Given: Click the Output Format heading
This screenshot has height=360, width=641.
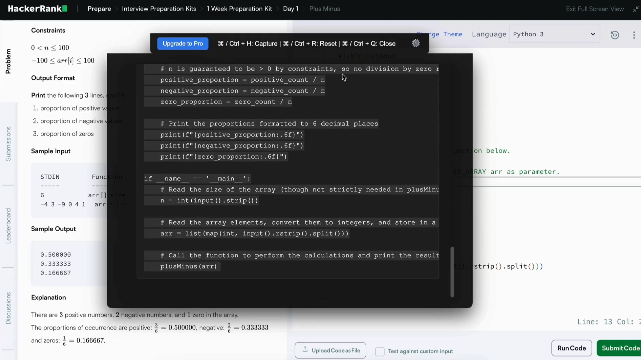Looking at the screenshot, I should [53, 78].
